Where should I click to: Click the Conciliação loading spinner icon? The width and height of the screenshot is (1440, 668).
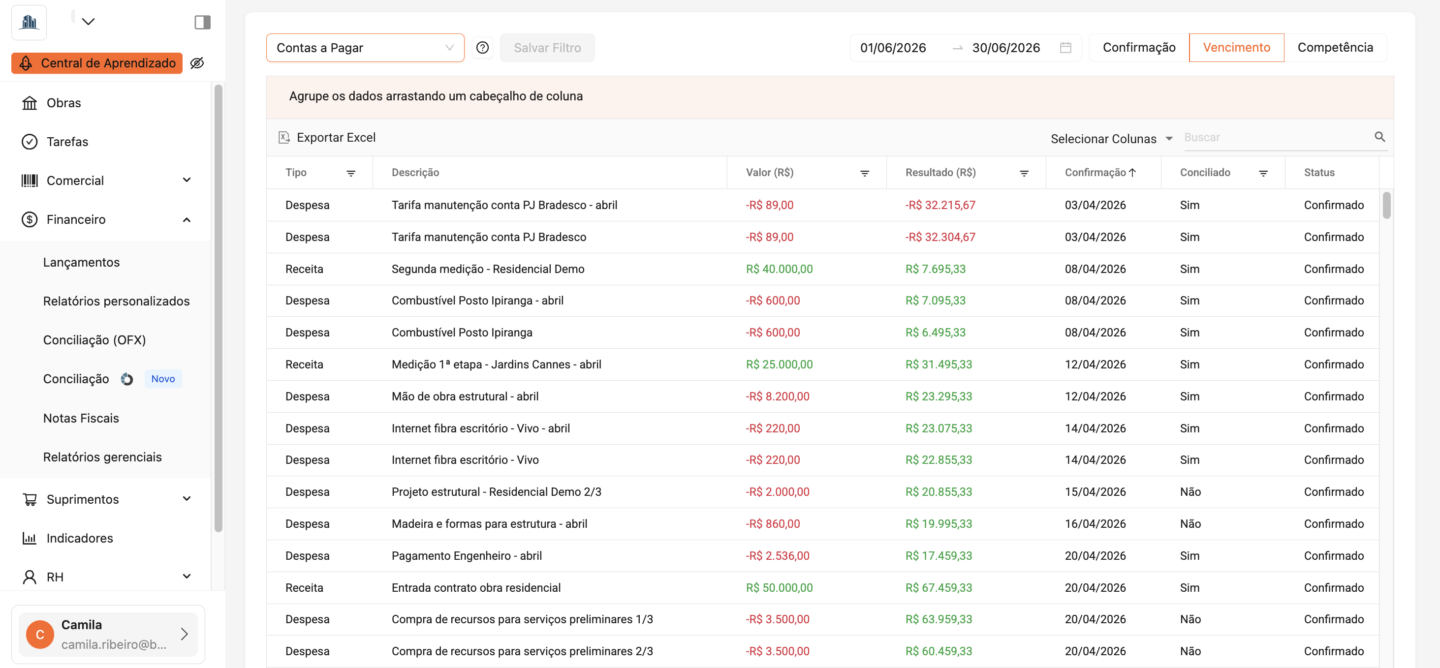coord(127,379)
